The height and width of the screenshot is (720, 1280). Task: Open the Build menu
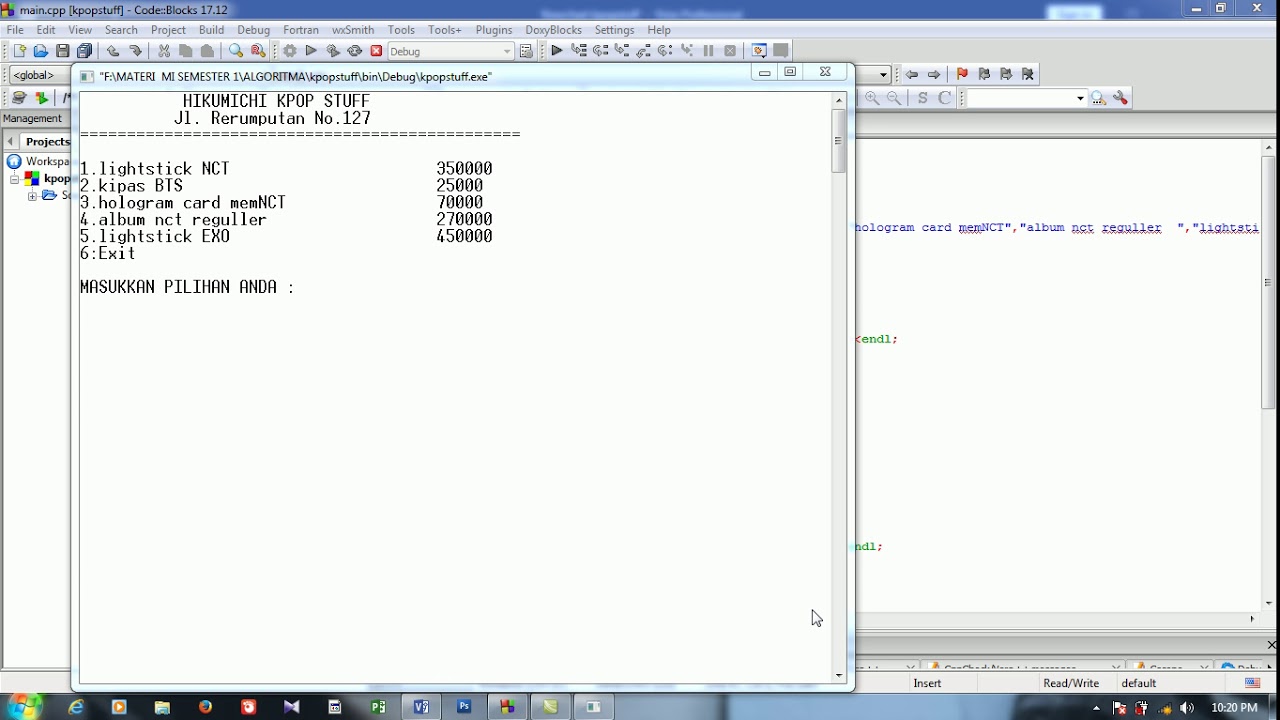[211, 30]
